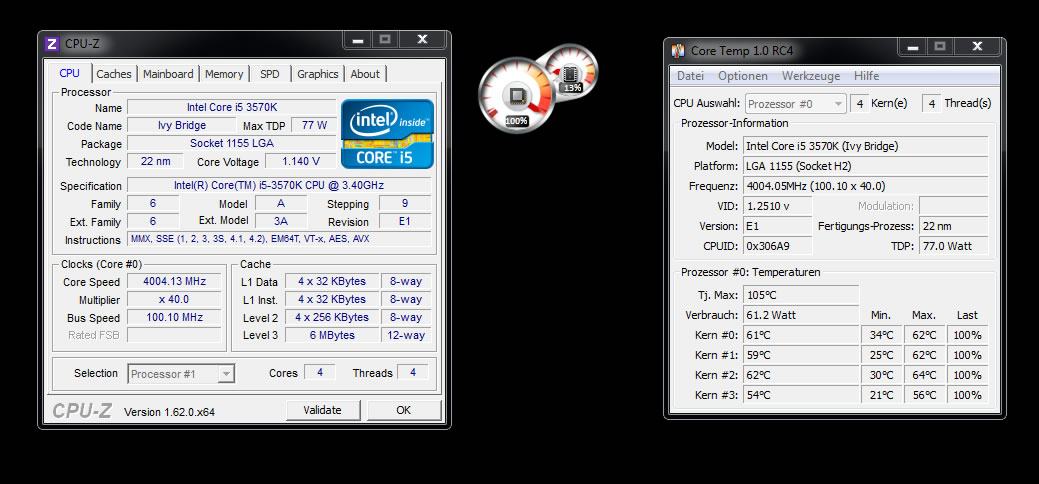
Task: Click the RAM usage gauge gadget showing 13%
Action: tap(573, 70)
